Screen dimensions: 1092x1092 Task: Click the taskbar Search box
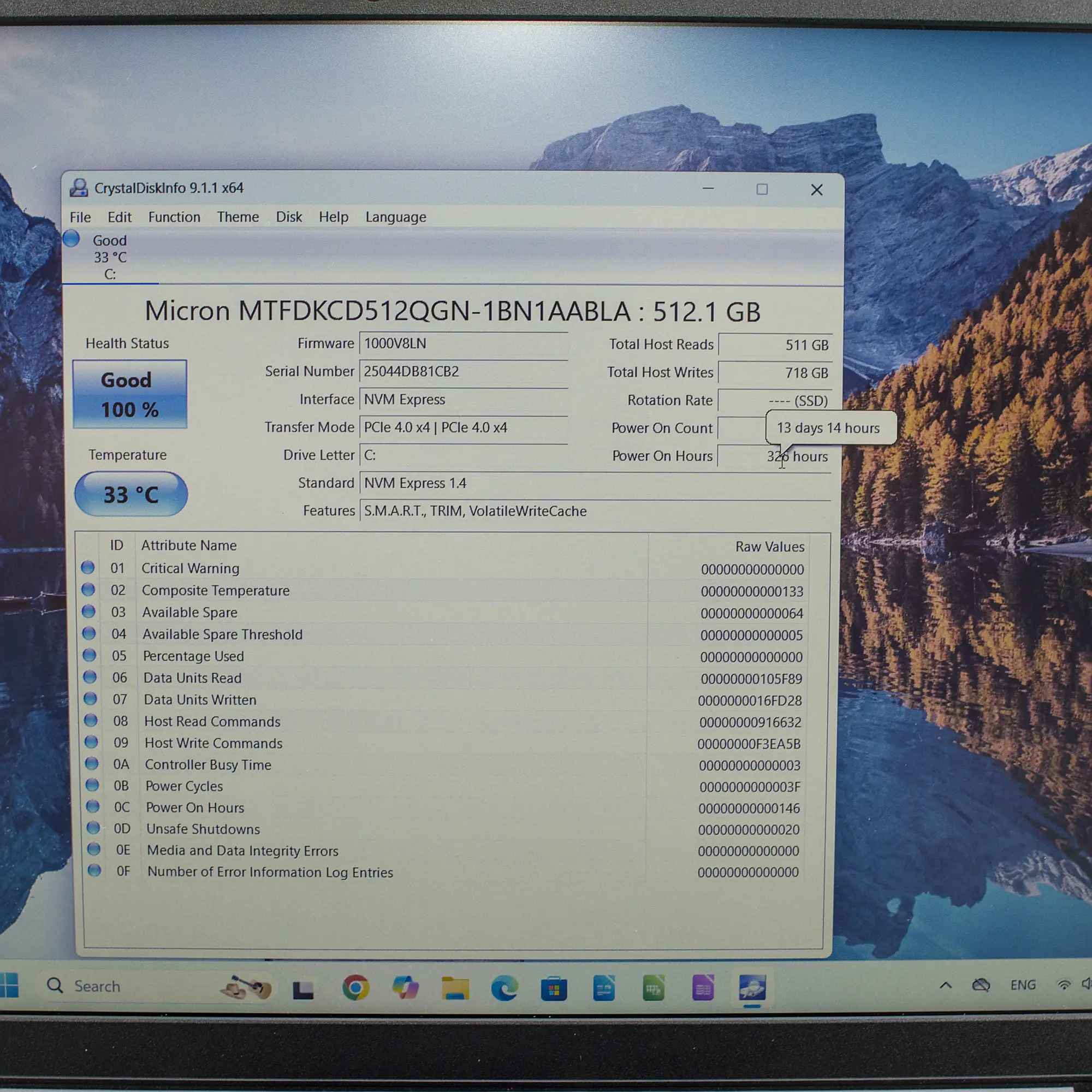(x=97, y=986)
